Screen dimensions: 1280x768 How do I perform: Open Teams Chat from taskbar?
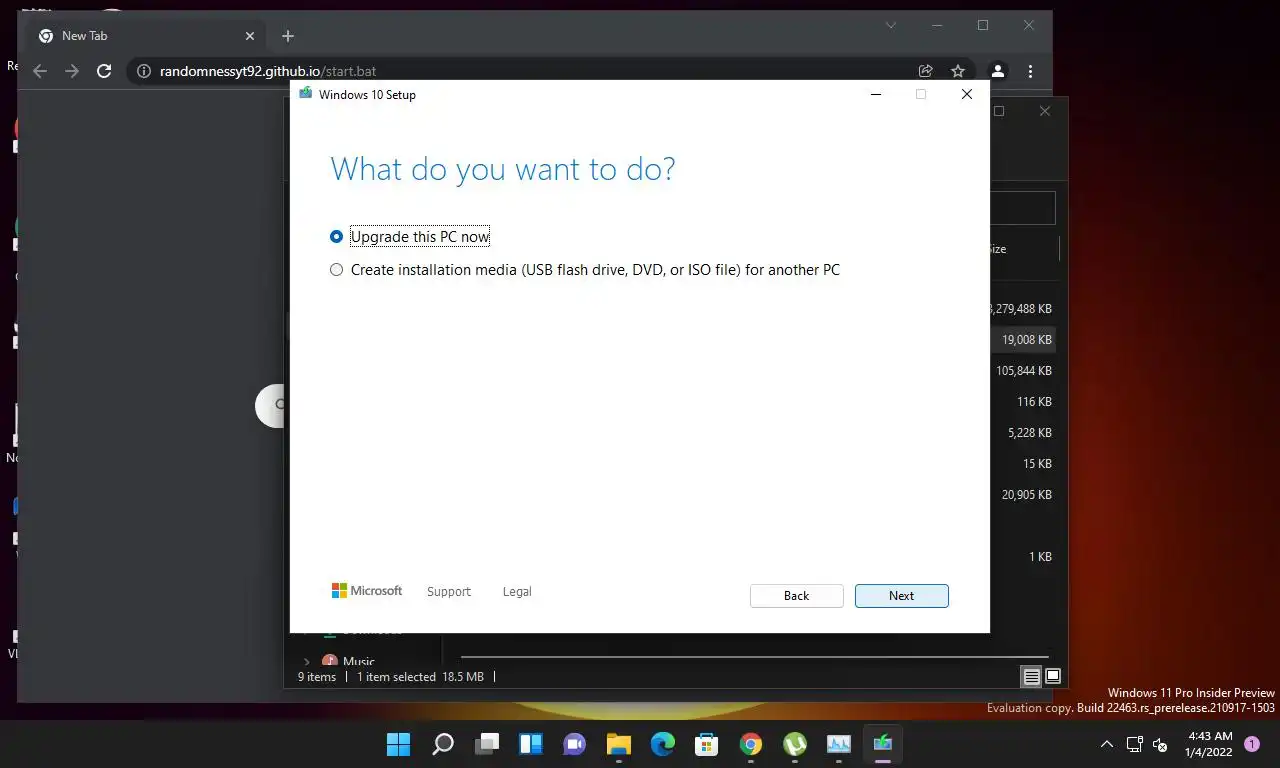point(575,744)
